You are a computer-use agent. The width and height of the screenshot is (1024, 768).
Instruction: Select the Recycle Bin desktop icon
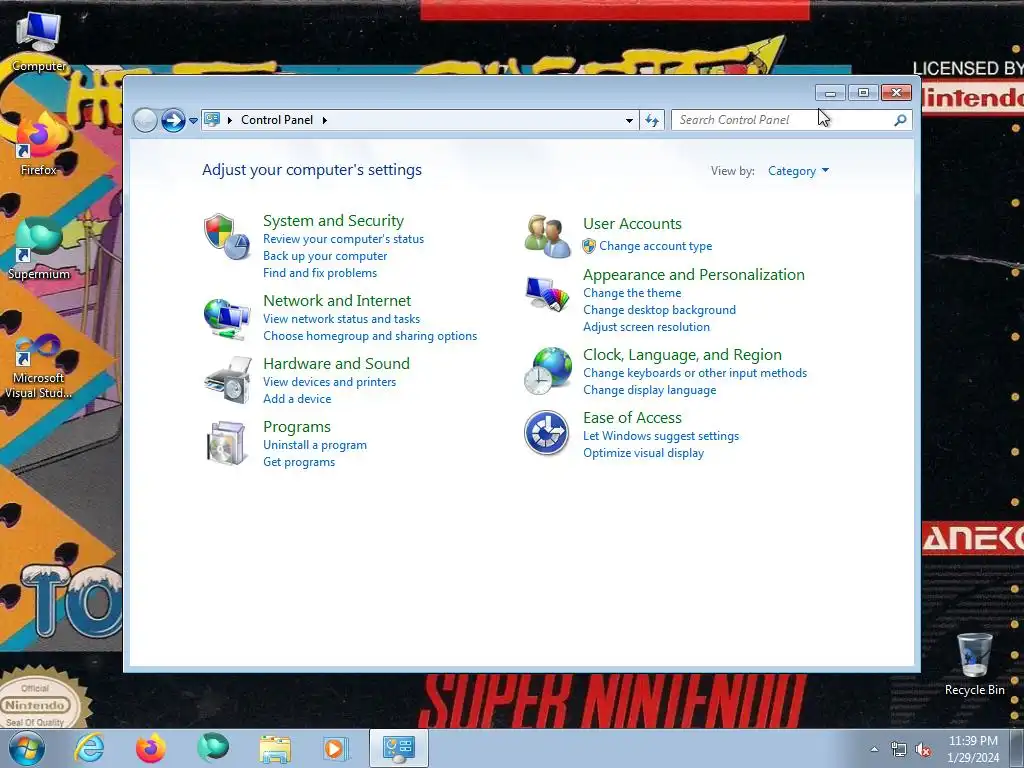[974, 664]
